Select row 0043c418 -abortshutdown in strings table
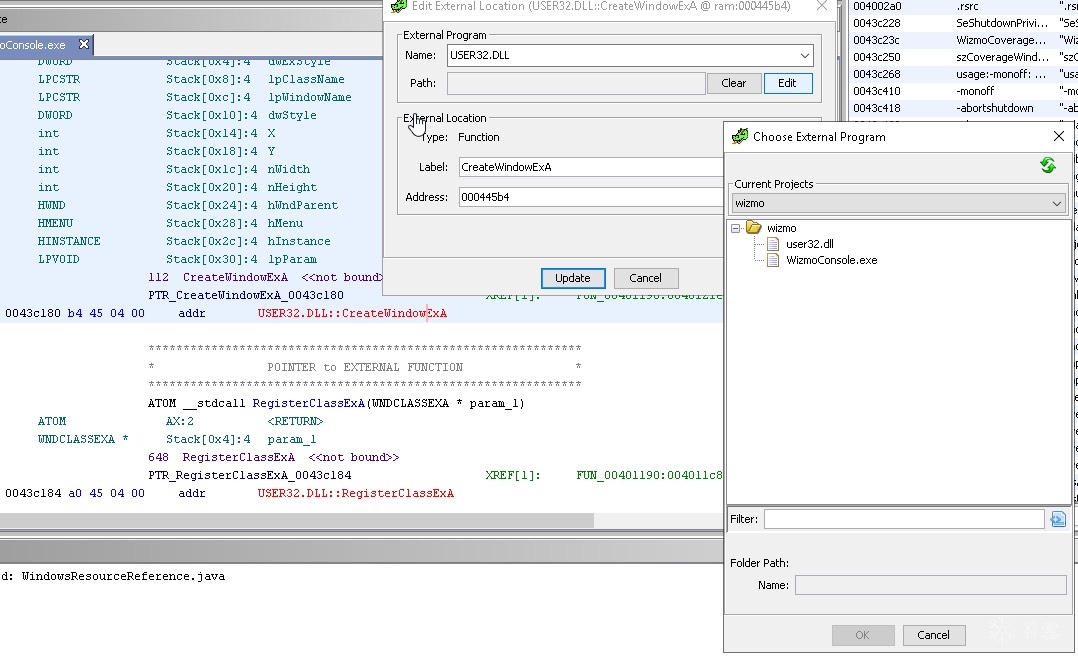The width and height of the screenshot is (1078, 661). [x=964, y=108]
